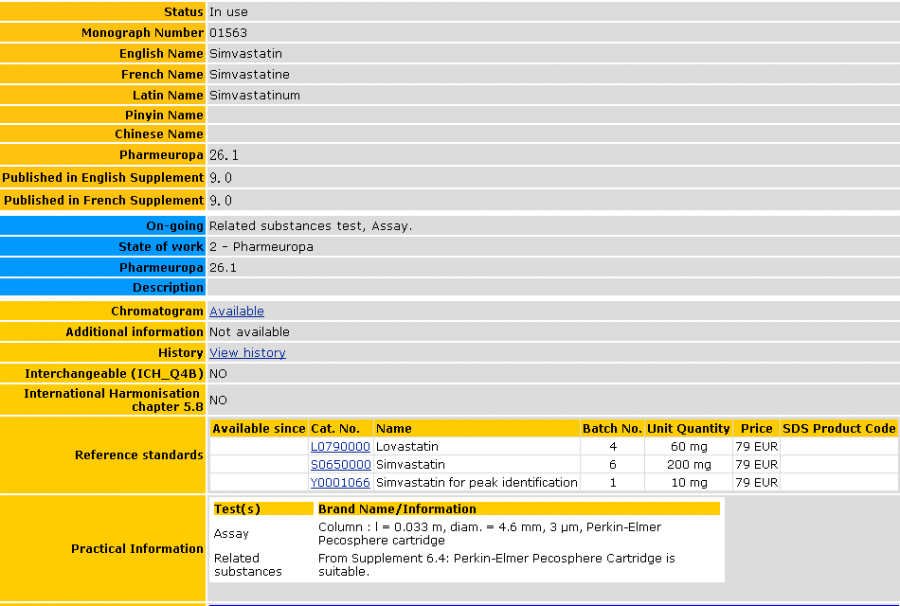The width and height of the screenshot is (900, 606).
Task: Open the Chromatogram 'Available' link
Action: [x=236, y=311]
